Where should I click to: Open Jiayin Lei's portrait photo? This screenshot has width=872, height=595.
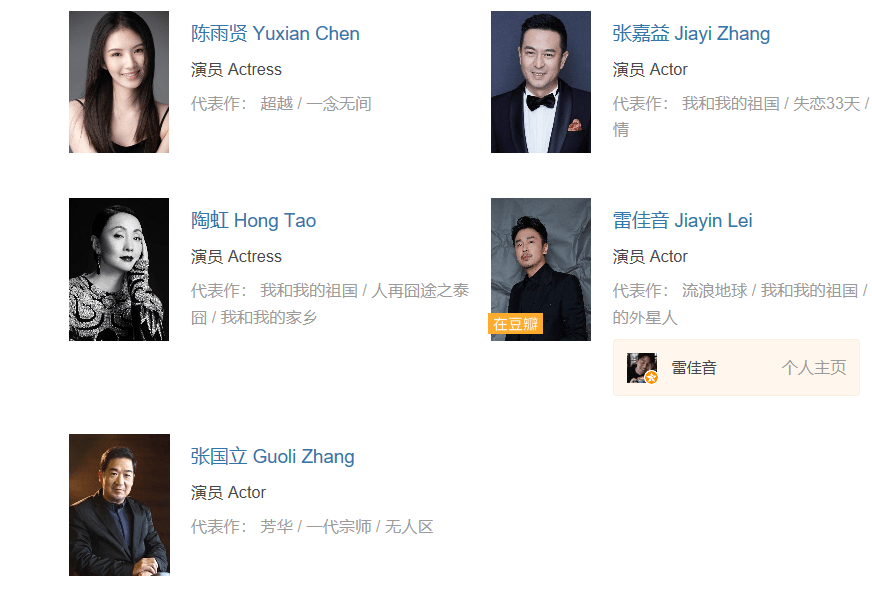(x=541, y=269)
